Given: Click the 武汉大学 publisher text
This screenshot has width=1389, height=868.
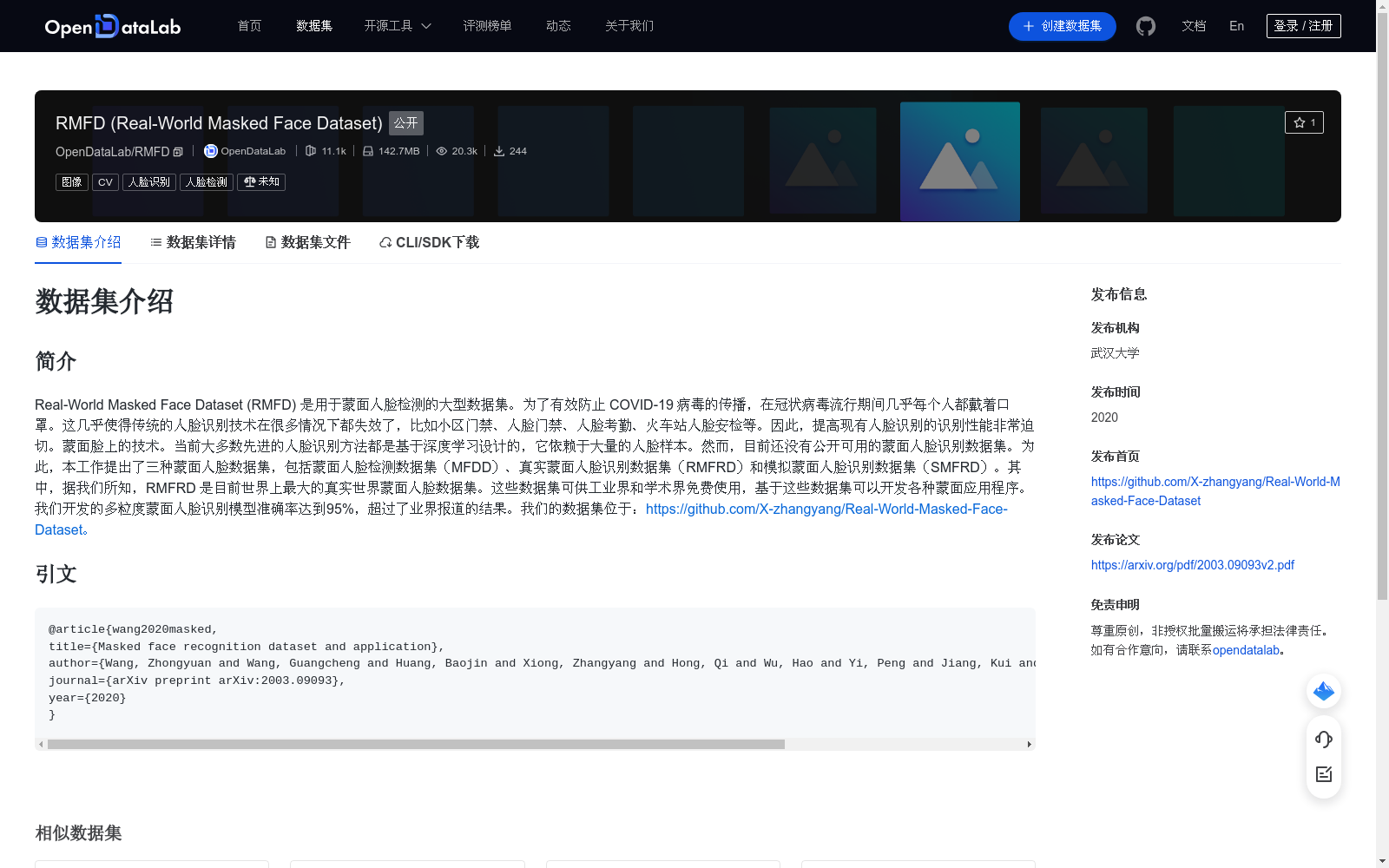Looking at the screenshot, I should tap(1116, 353).
